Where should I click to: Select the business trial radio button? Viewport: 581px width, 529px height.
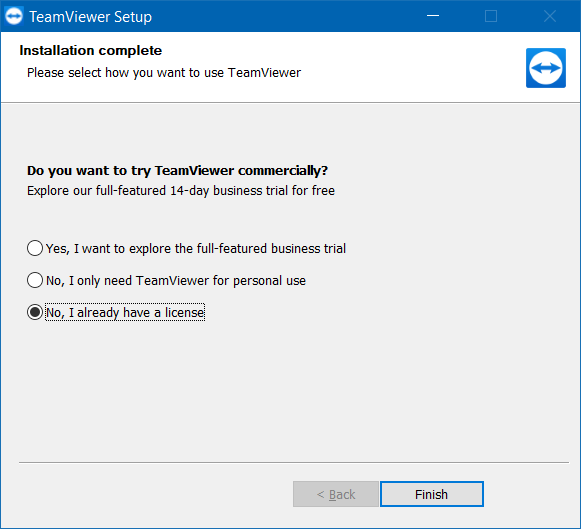tap(35, 248)
